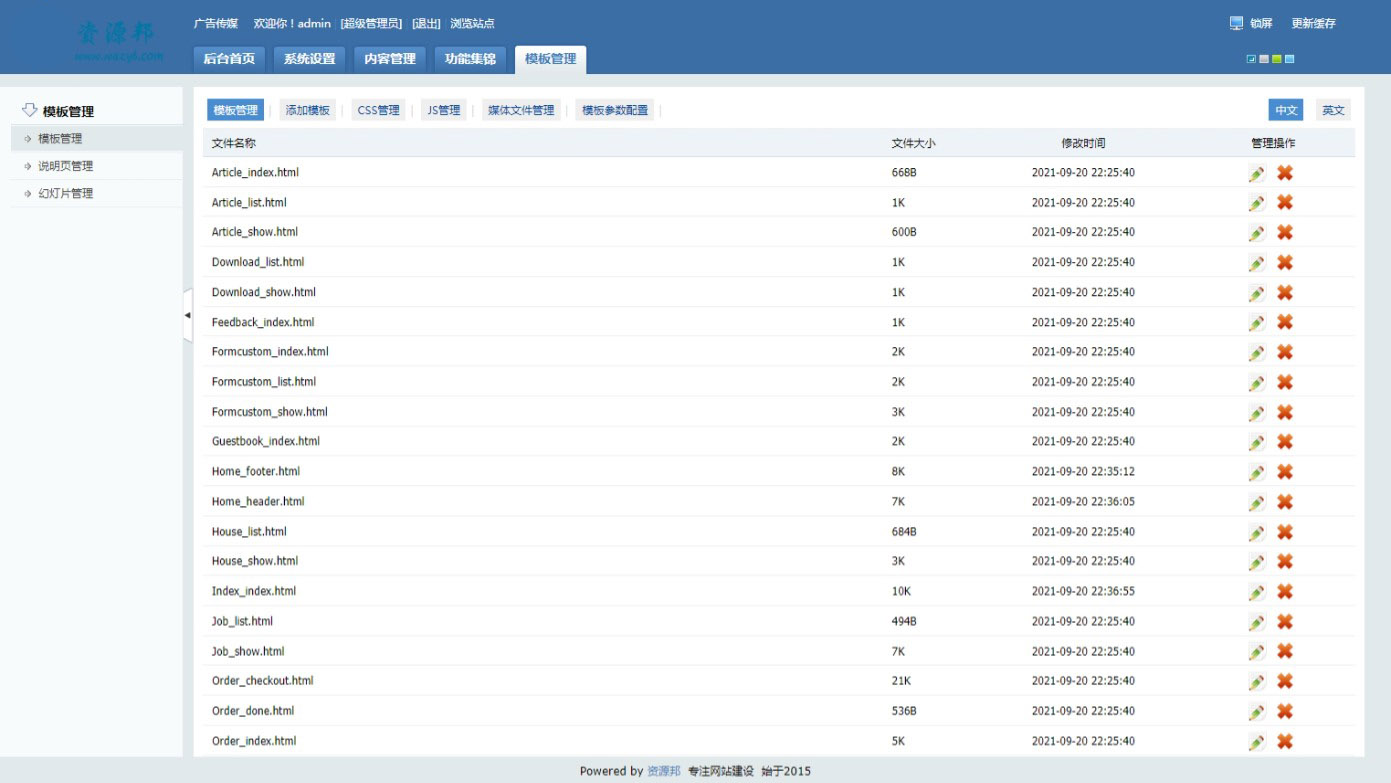Click the red X for Home_header.html

click(1285, 502)
